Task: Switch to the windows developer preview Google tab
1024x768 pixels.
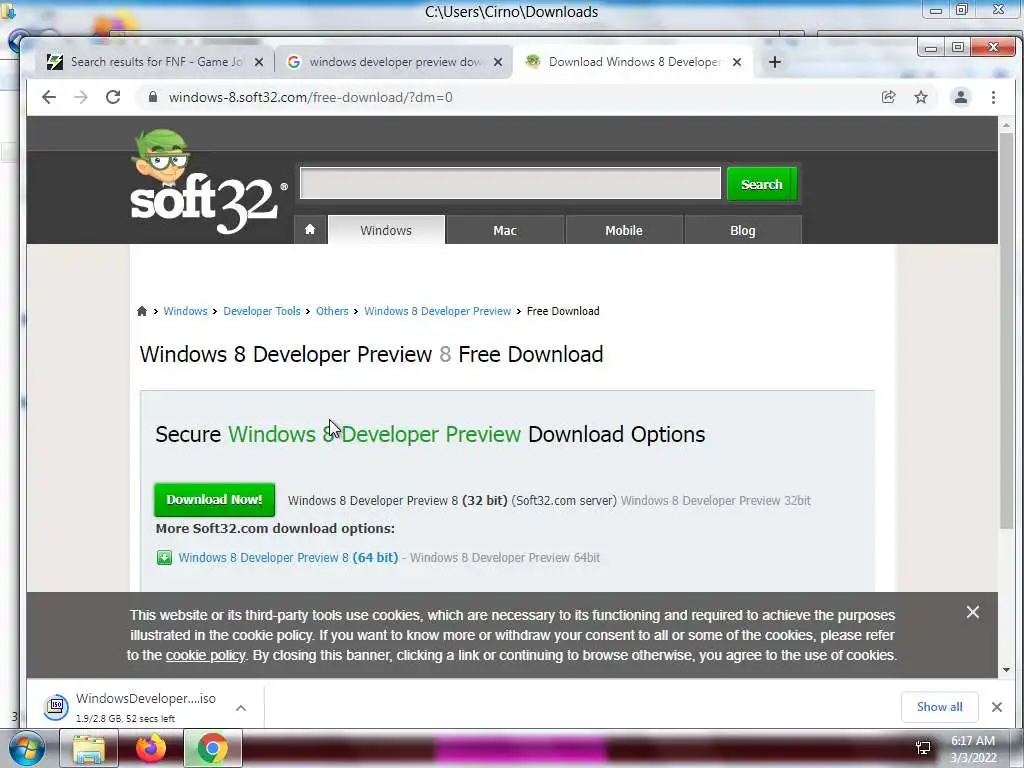Action: tap(392, 62)
